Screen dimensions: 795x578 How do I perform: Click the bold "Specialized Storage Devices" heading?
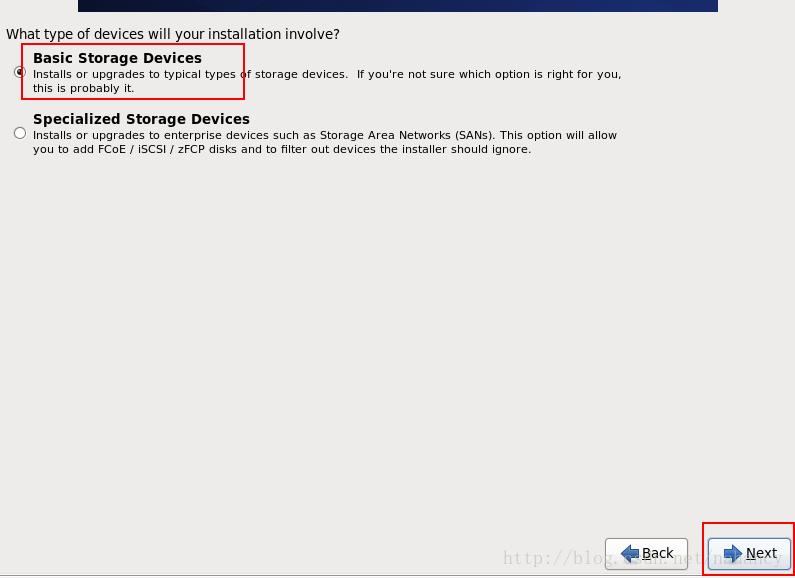[x=141, y=119]
